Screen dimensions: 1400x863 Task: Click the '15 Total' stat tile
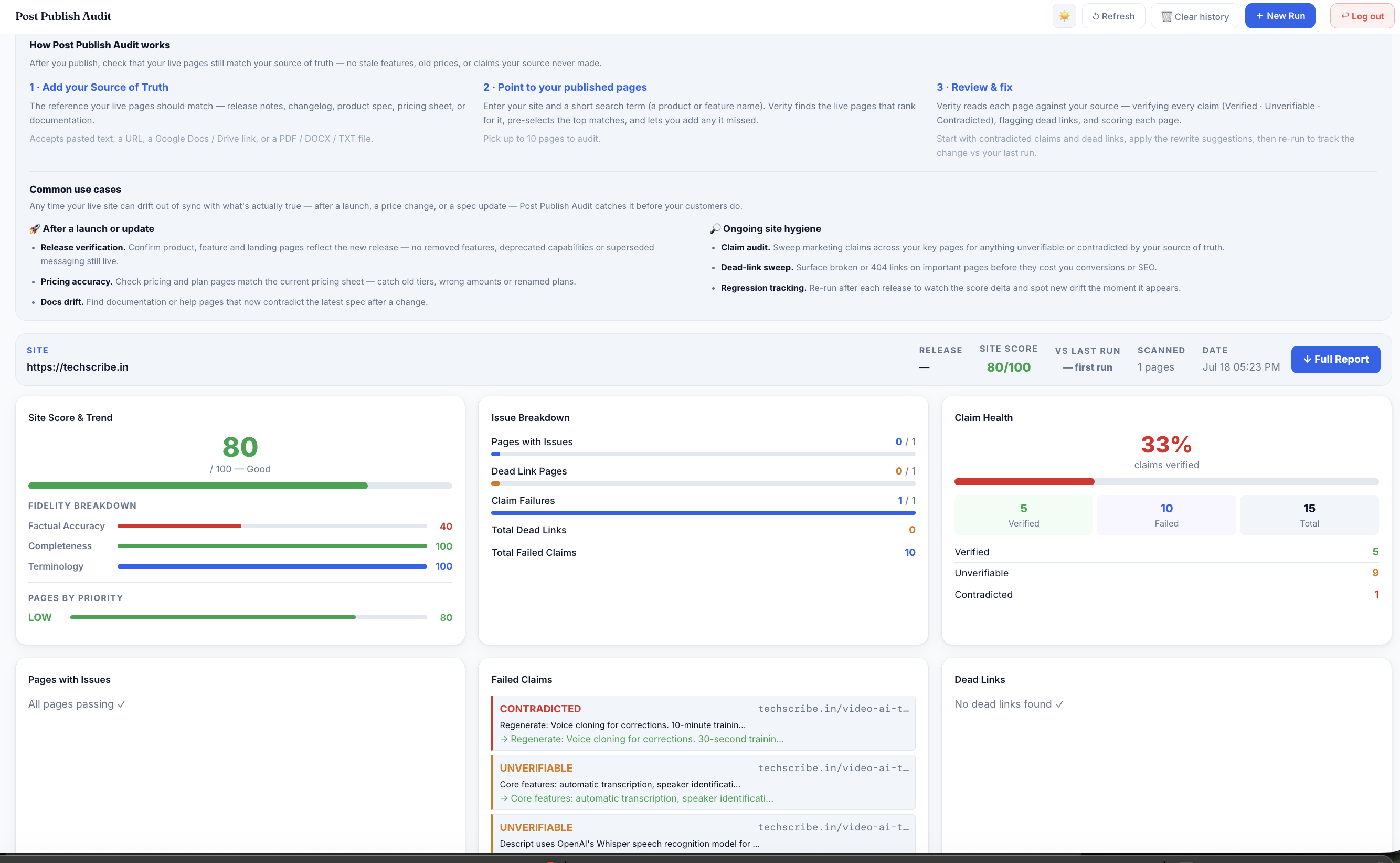coord(1309,515)
